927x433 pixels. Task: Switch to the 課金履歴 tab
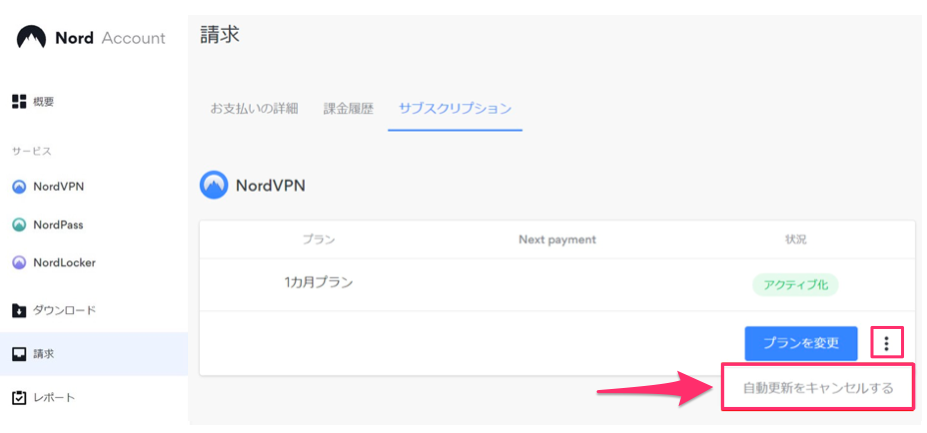tap(348, 109)
